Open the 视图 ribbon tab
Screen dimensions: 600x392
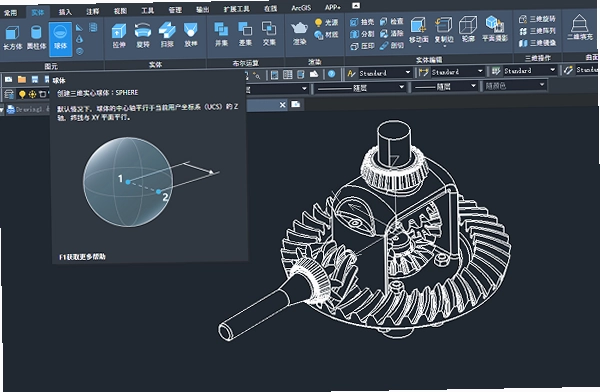(x=120, y=11)
